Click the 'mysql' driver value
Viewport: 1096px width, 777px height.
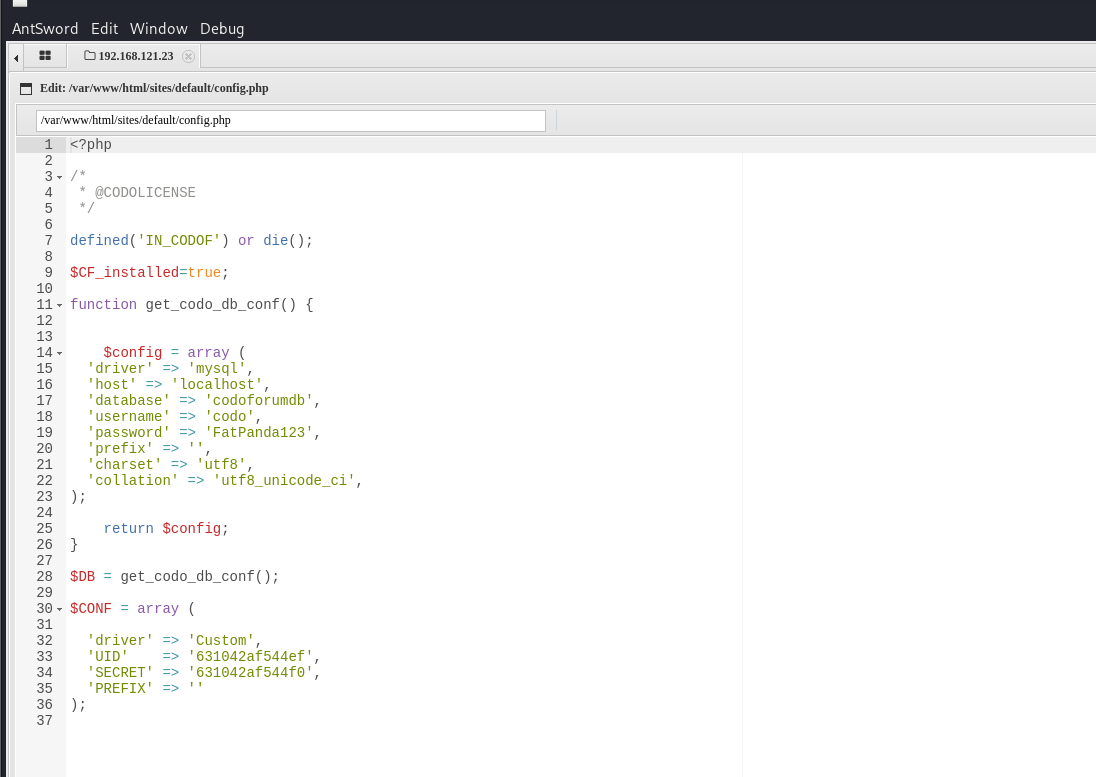tap(217, 368)
